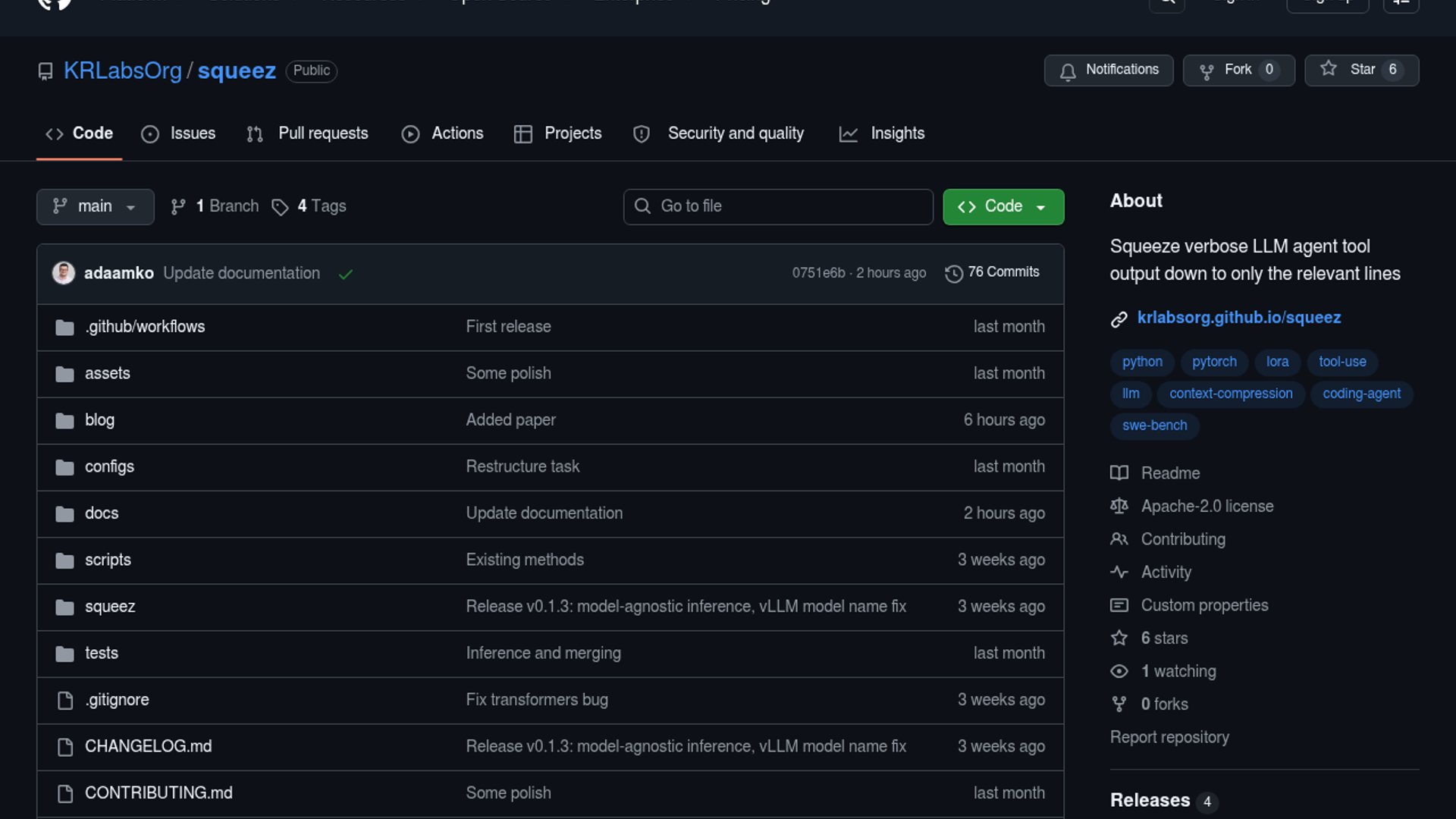
Task: Click the adaamko avatar image
Action: tap(64, 273)
